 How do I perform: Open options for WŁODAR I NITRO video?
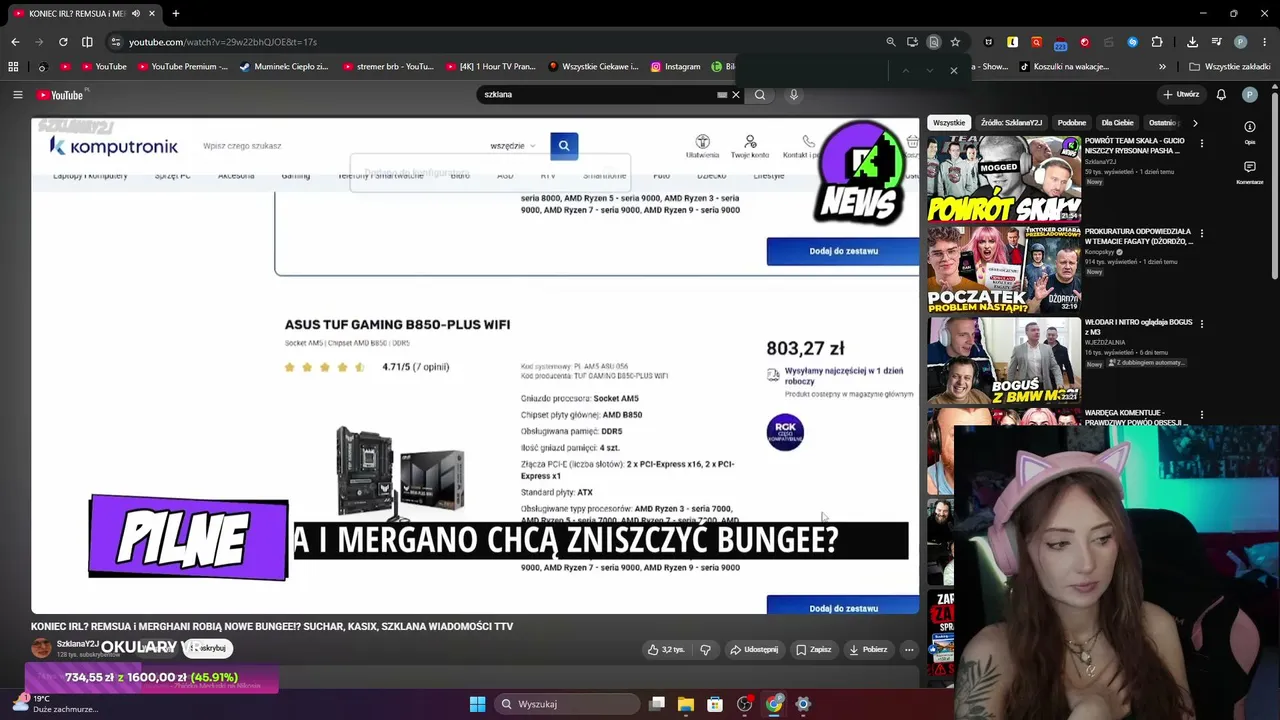1201,324
